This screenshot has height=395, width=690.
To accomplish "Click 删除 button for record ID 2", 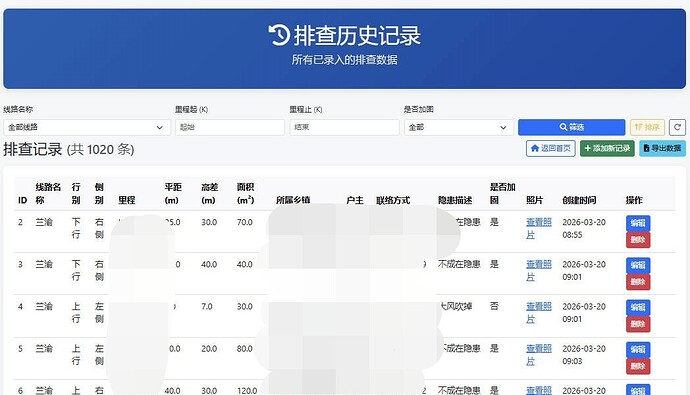I will 638,240.
